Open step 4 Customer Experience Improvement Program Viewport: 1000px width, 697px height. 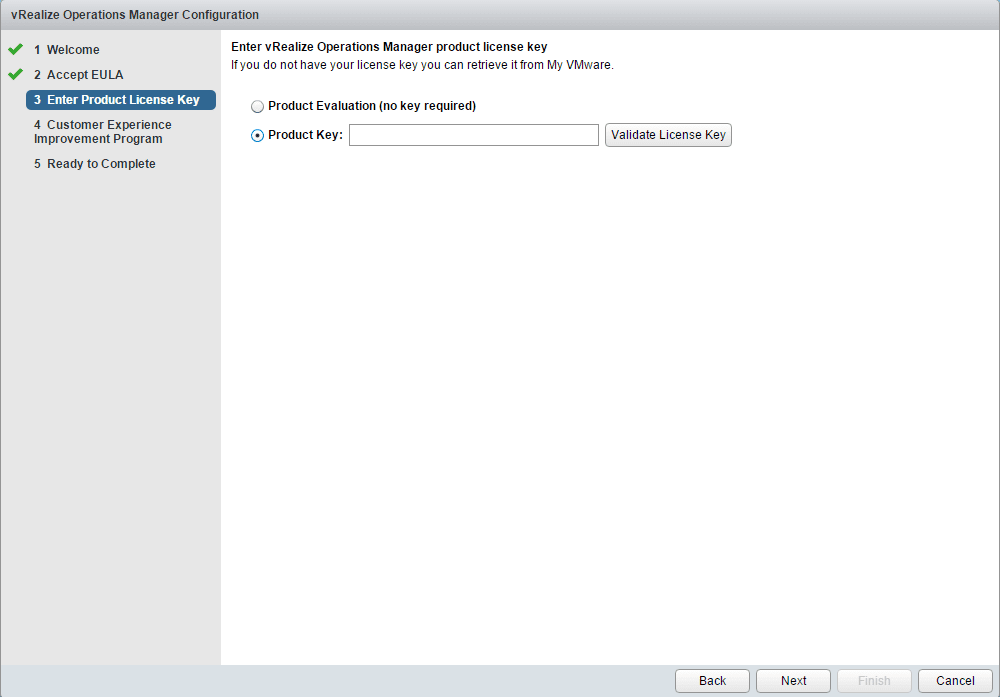tap(103, 131)
